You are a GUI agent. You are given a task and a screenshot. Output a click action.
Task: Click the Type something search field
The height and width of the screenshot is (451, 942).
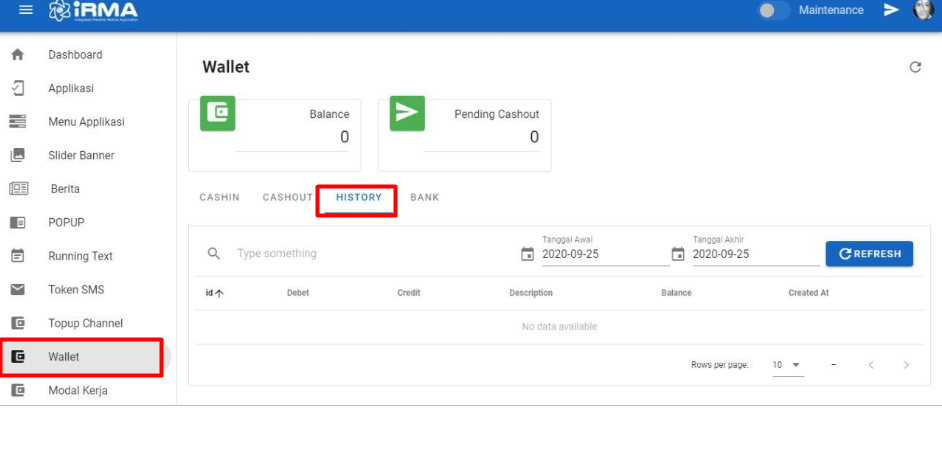click(x=370, y=254)
